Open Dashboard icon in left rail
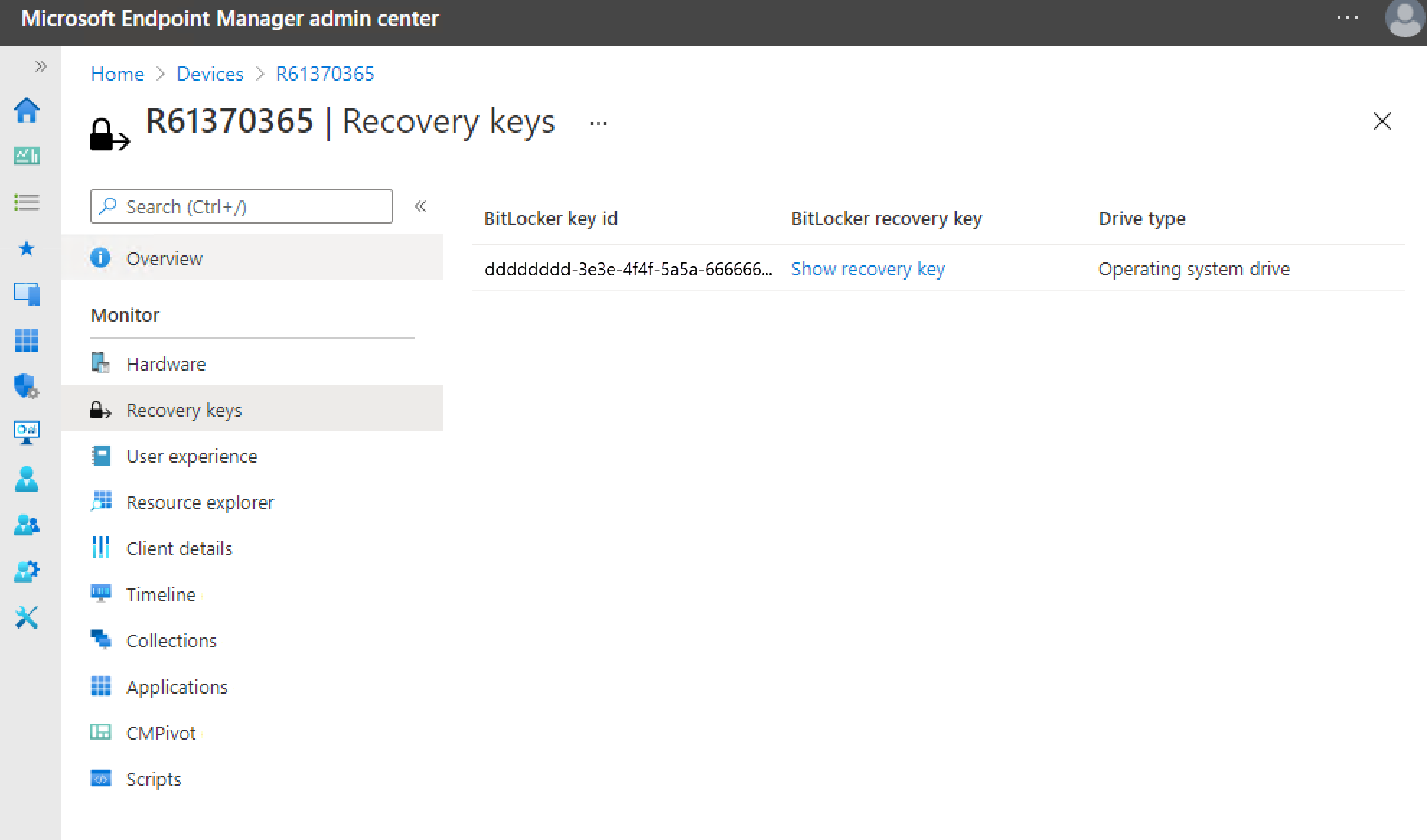Screen dimensions: 1427x840 (x=27, y=156)
